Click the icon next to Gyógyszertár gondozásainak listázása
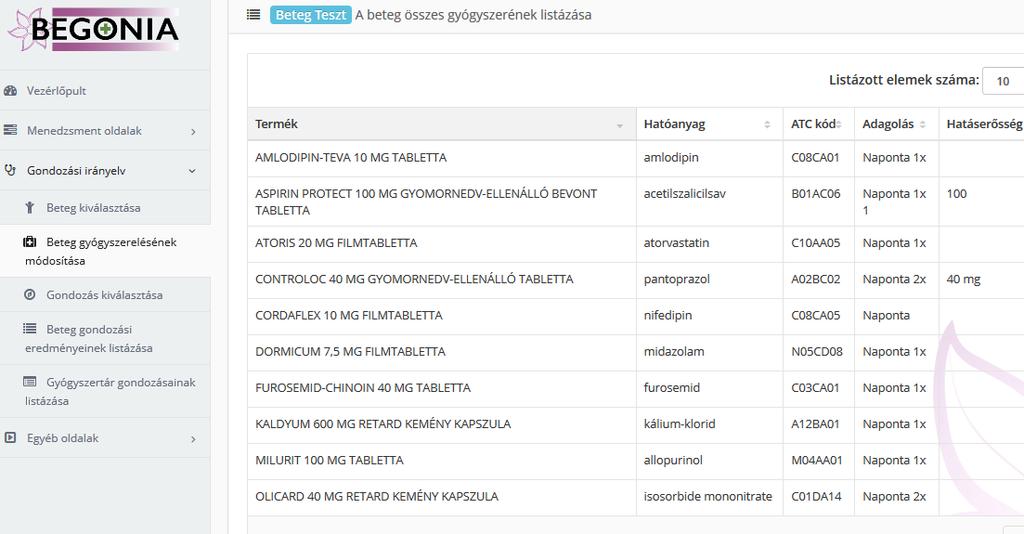1024x534 pixels. 30,381
